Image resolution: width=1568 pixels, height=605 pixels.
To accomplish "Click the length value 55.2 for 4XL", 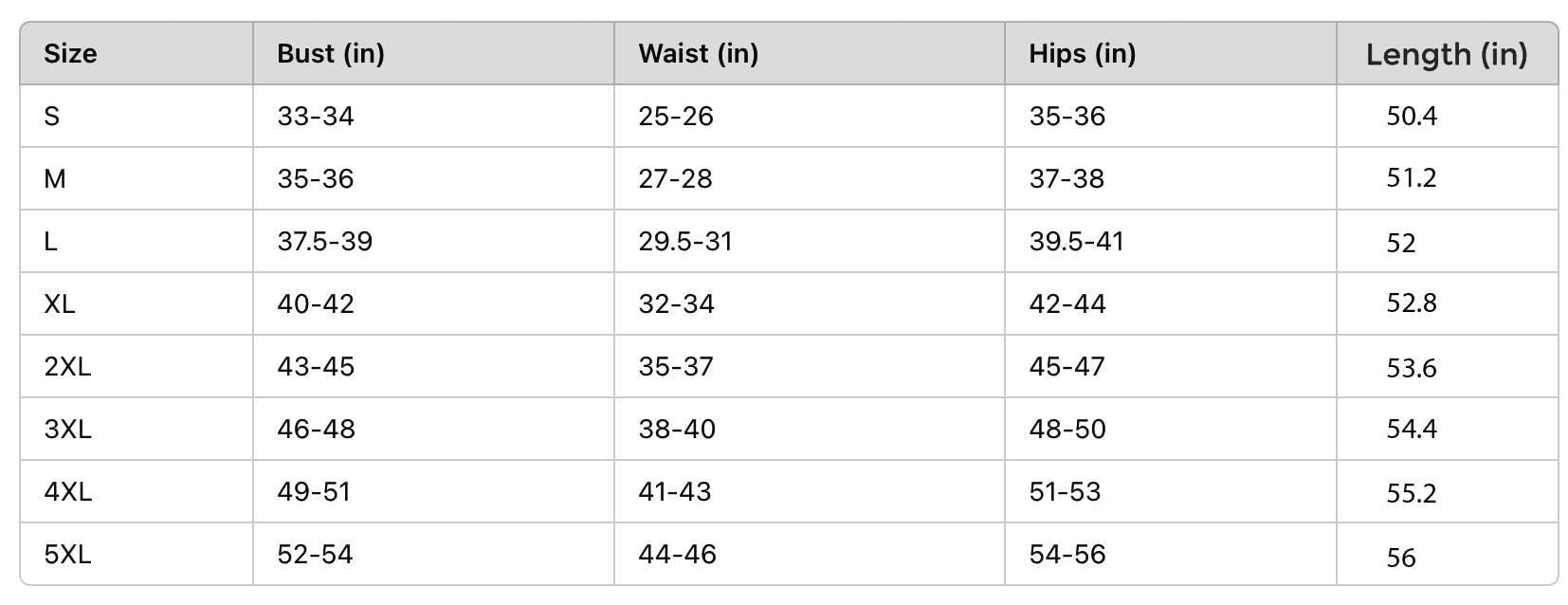I will pos(1412,494).
